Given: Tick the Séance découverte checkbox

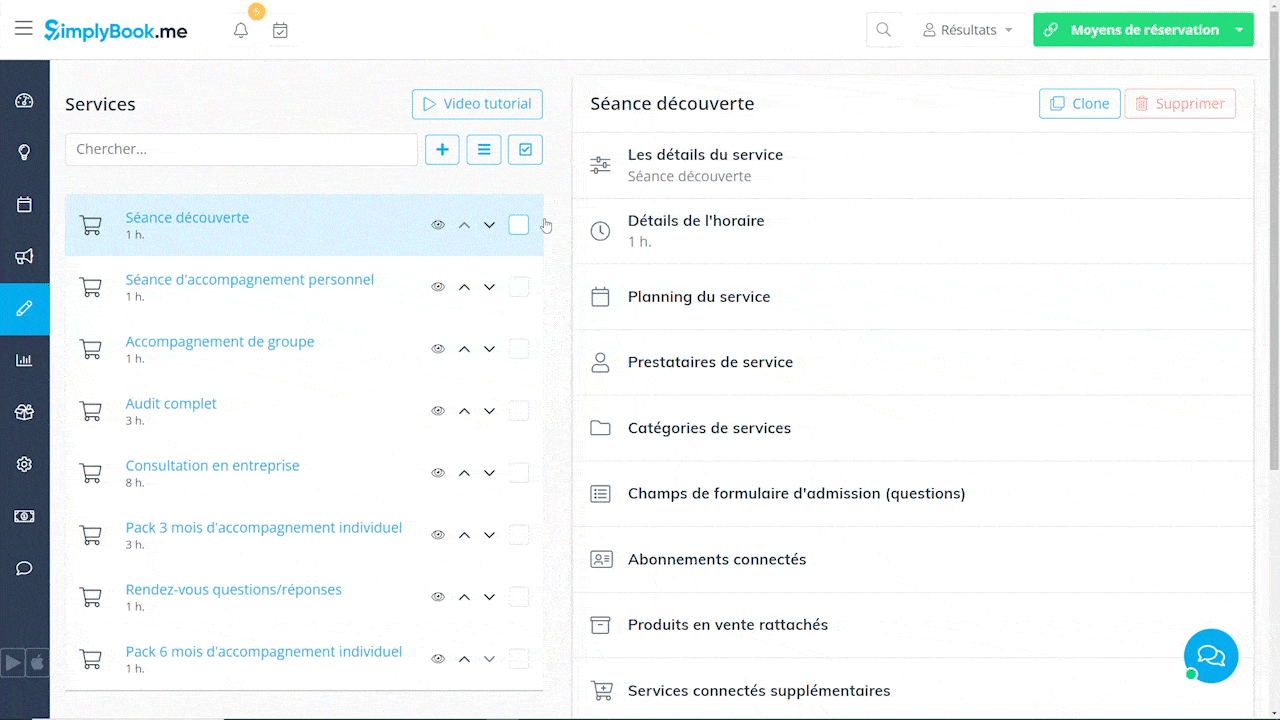Looking at the screenshot, I should tap(518, 225).
